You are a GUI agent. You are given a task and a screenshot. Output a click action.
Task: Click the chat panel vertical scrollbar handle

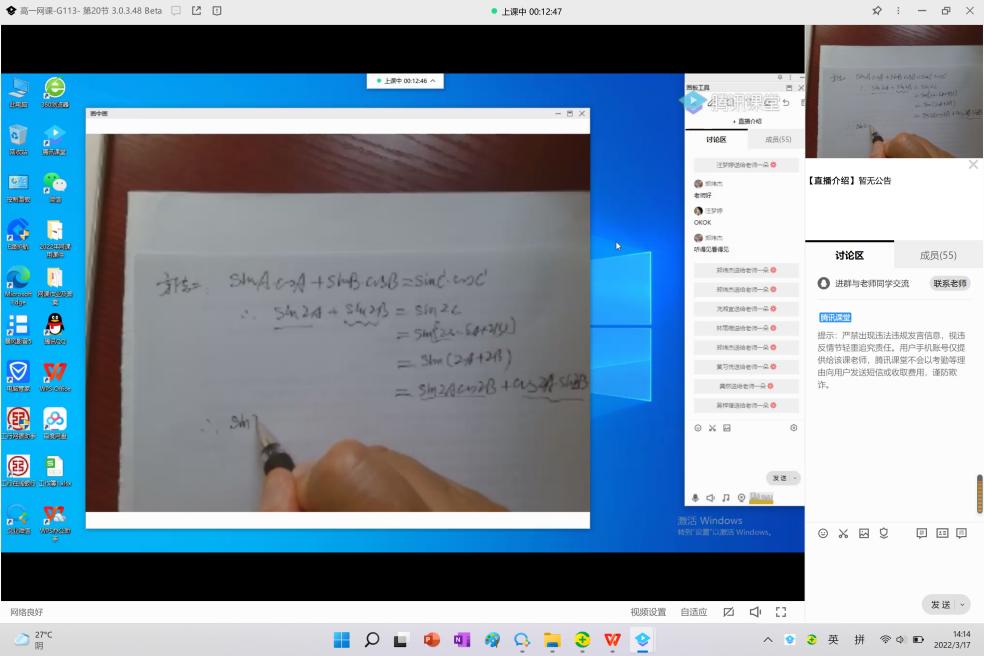pyautogui.click(x=979, y=494)
